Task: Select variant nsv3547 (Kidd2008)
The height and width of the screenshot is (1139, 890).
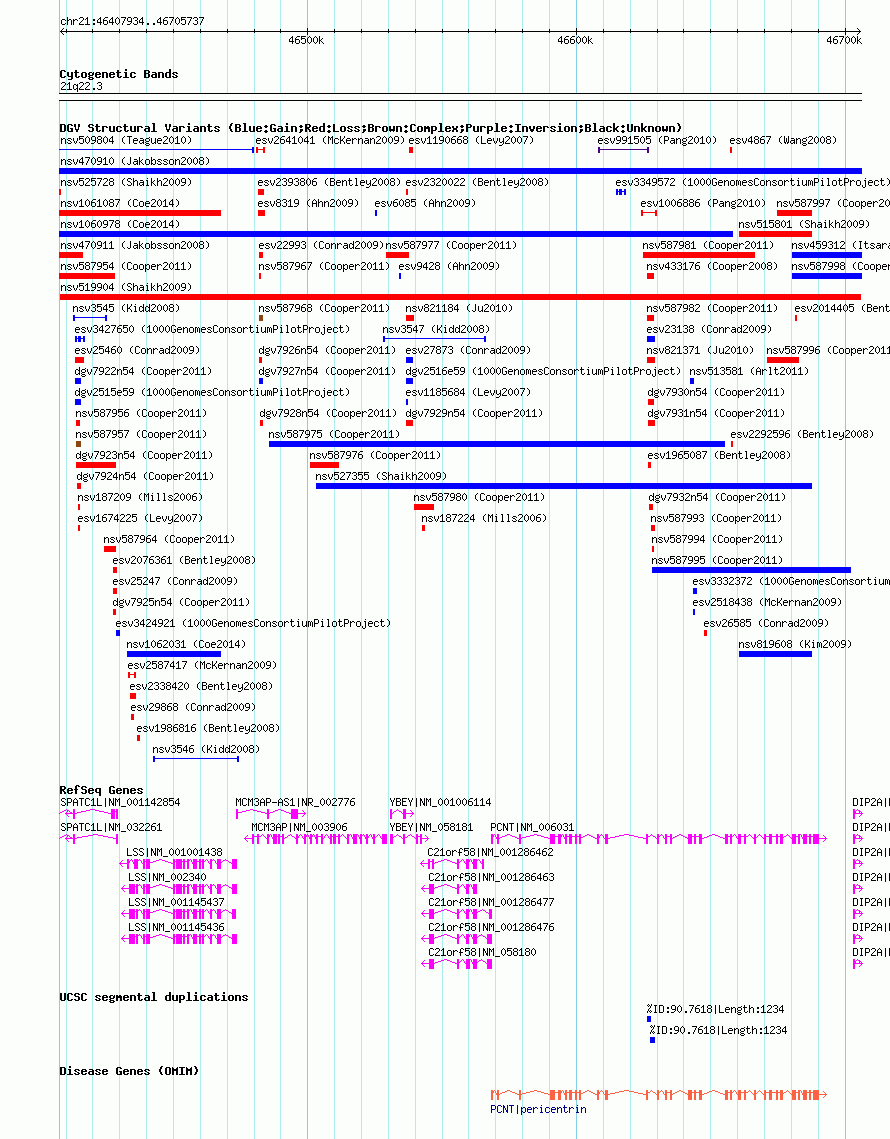Action: tap(436, 330)
